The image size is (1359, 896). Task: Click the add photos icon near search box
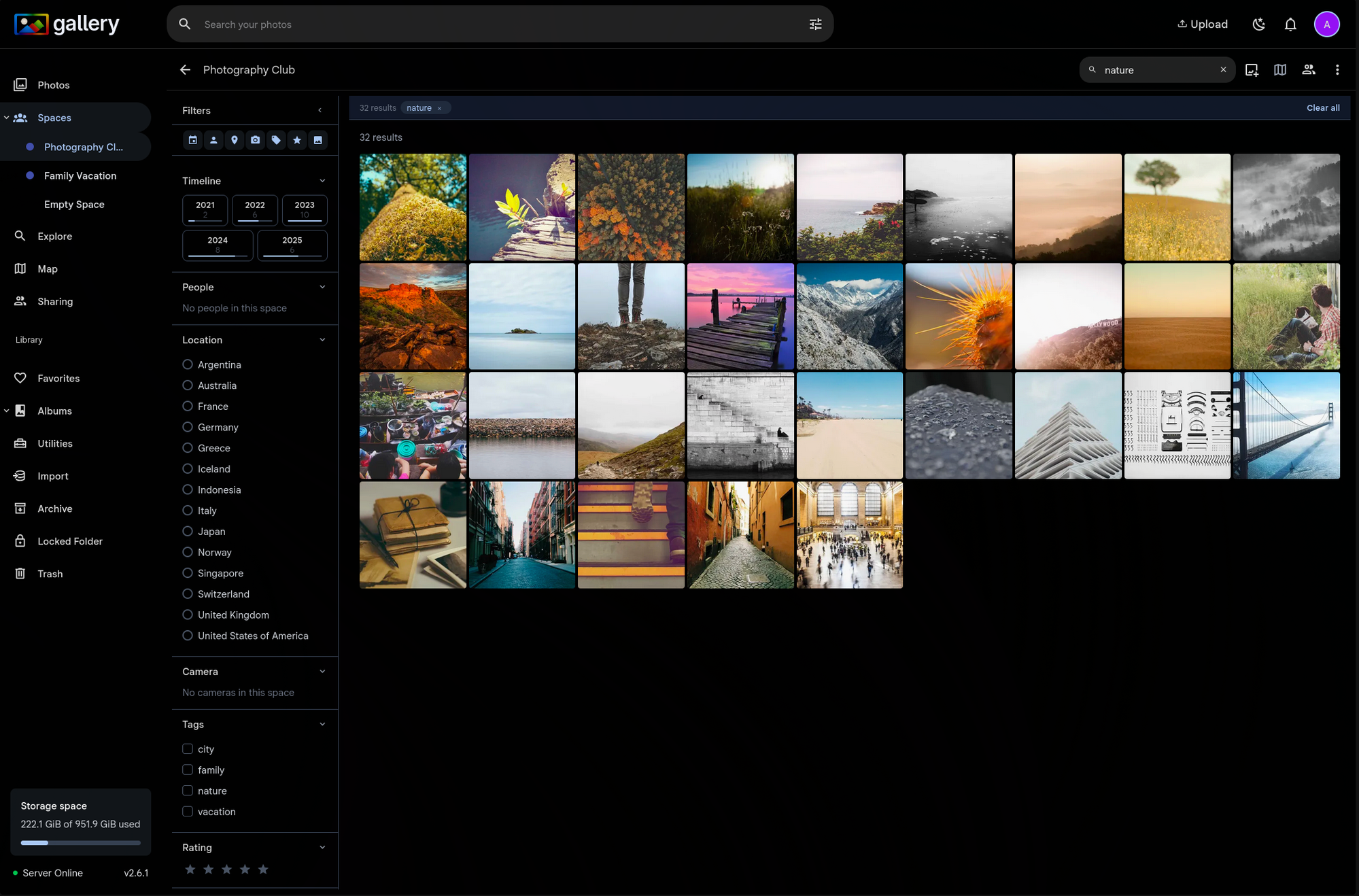click(x=1252, y=69)
